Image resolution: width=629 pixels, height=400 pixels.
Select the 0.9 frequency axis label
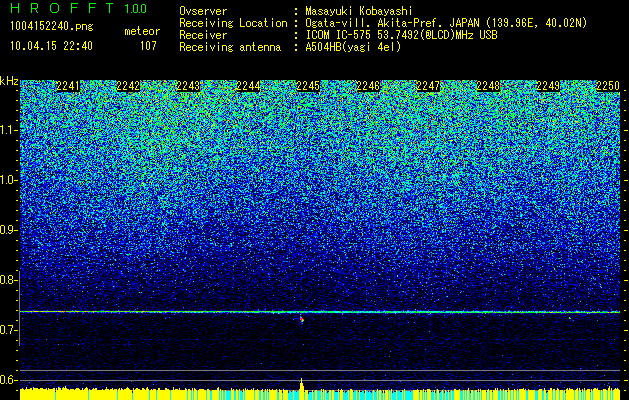(8, 230)
